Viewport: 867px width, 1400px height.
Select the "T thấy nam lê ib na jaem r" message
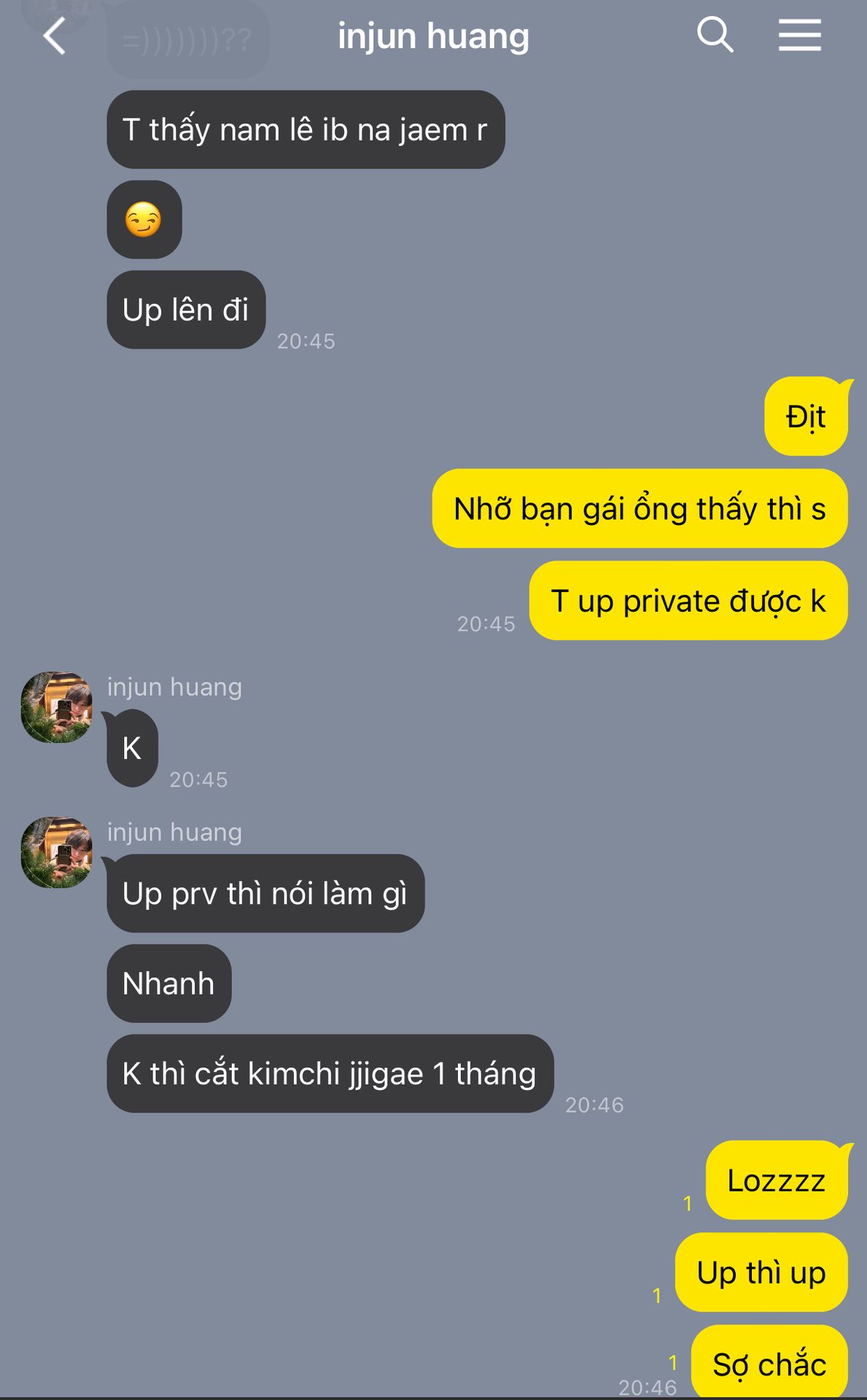[306, 130]
